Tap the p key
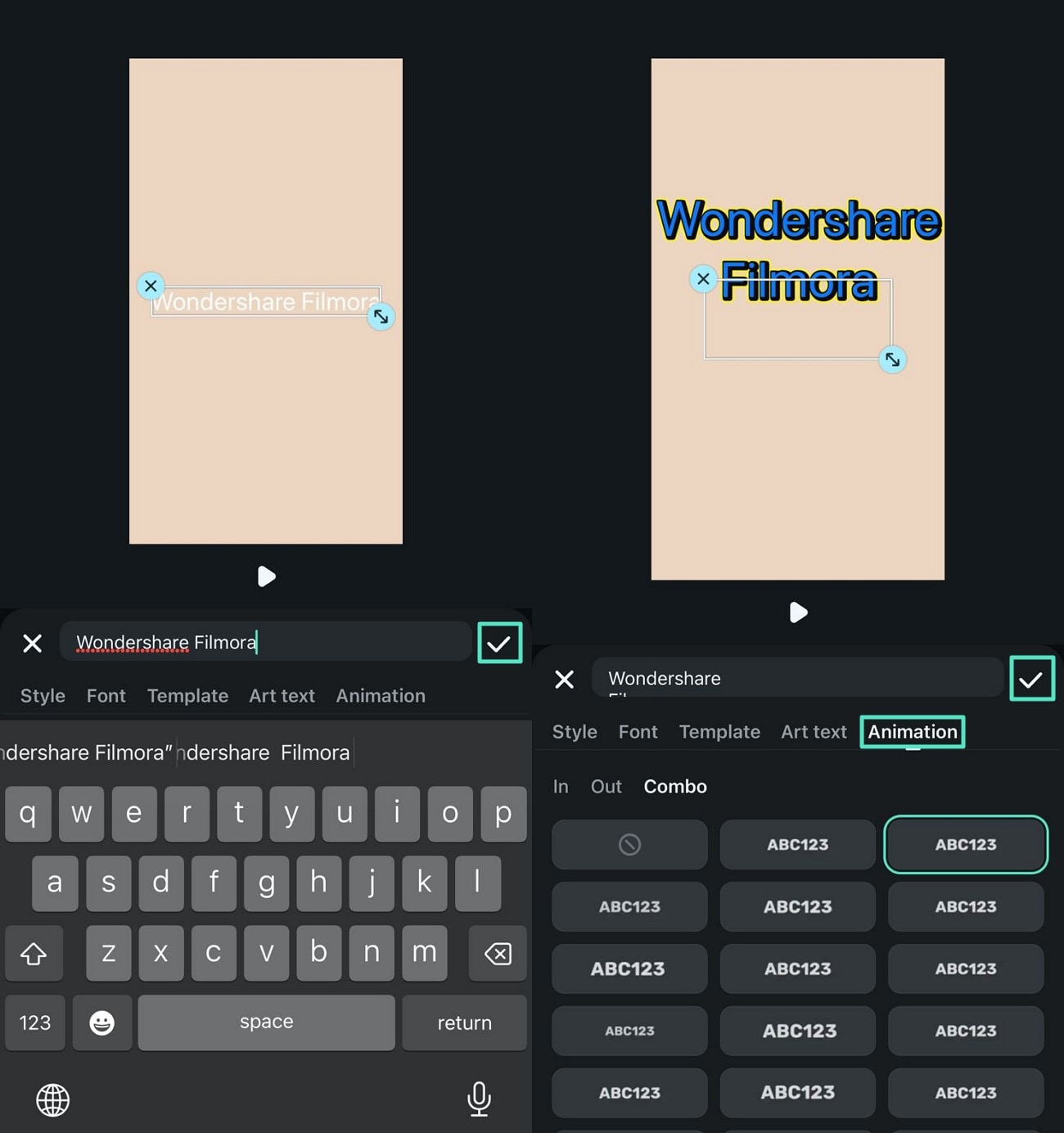The image size is (1064, 1133). pyautogui.click(x=503, y=814)
